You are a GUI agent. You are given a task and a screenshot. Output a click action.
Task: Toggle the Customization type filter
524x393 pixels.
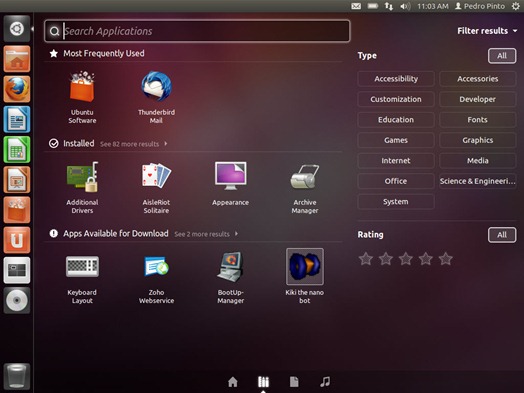[x=396, y=99]
